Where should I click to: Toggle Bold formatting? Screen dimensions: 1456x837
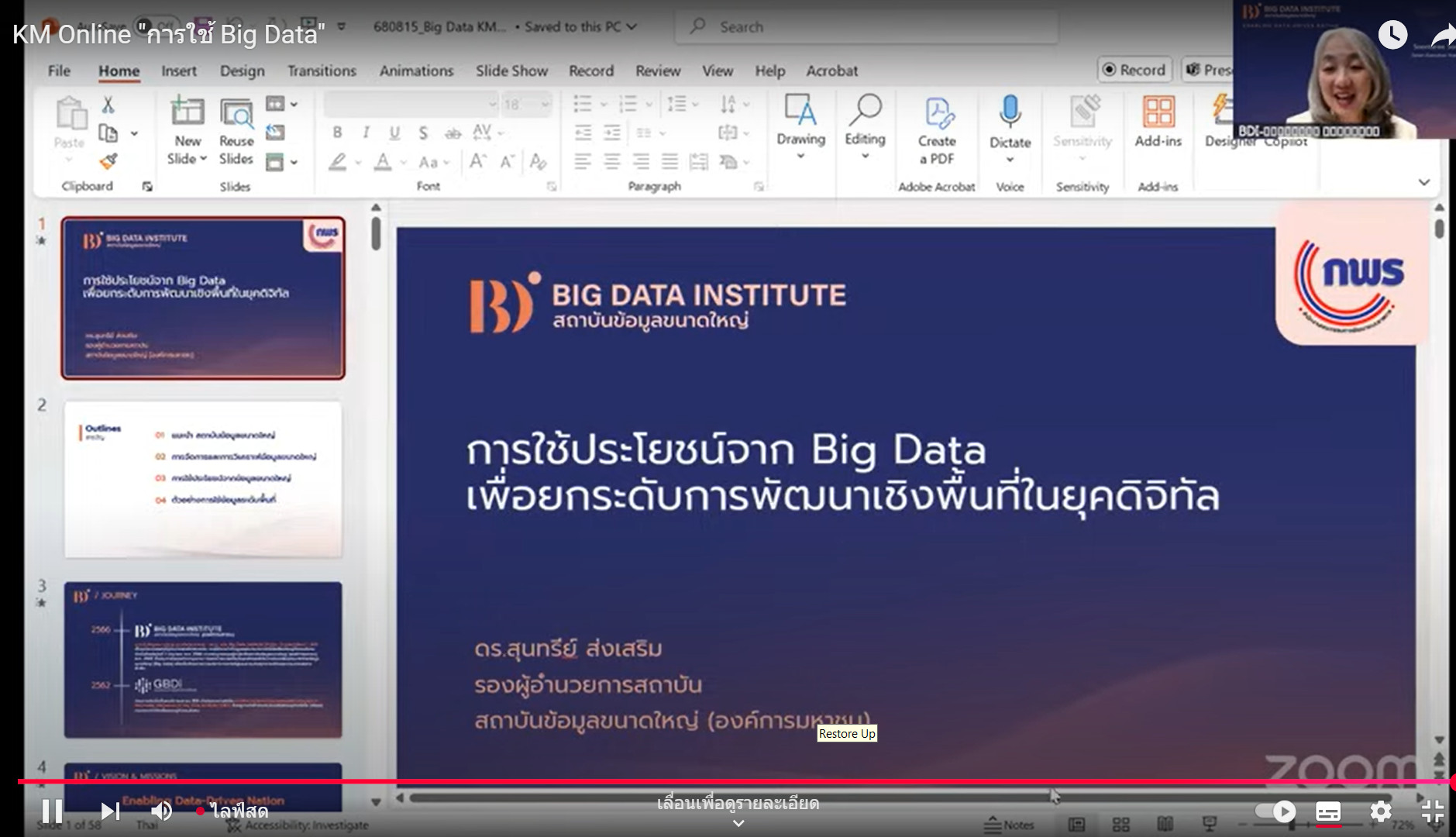337,133
